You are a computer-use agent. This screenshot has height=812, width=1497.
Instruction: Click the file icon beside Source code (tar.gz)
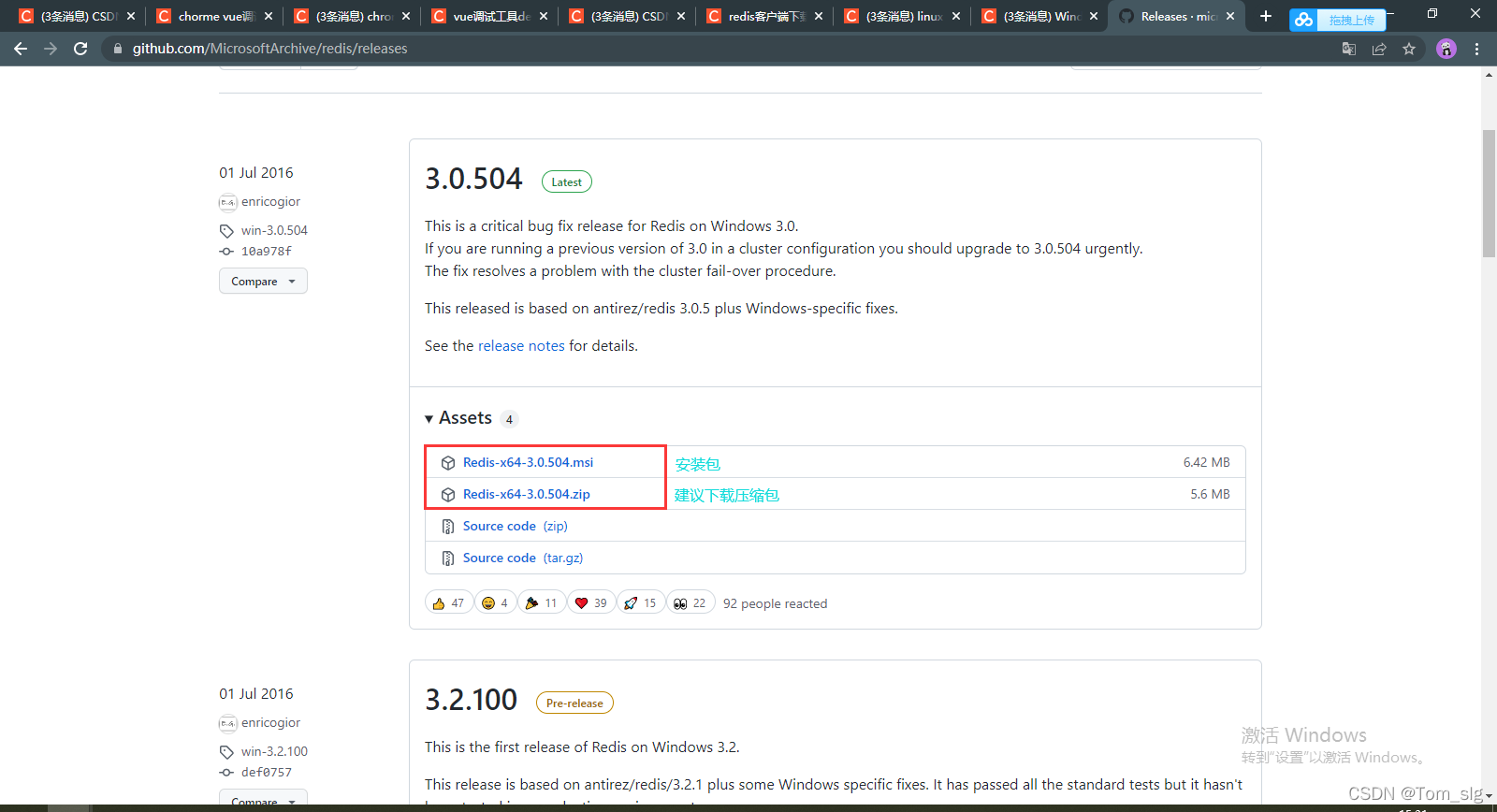pos(448,558)
